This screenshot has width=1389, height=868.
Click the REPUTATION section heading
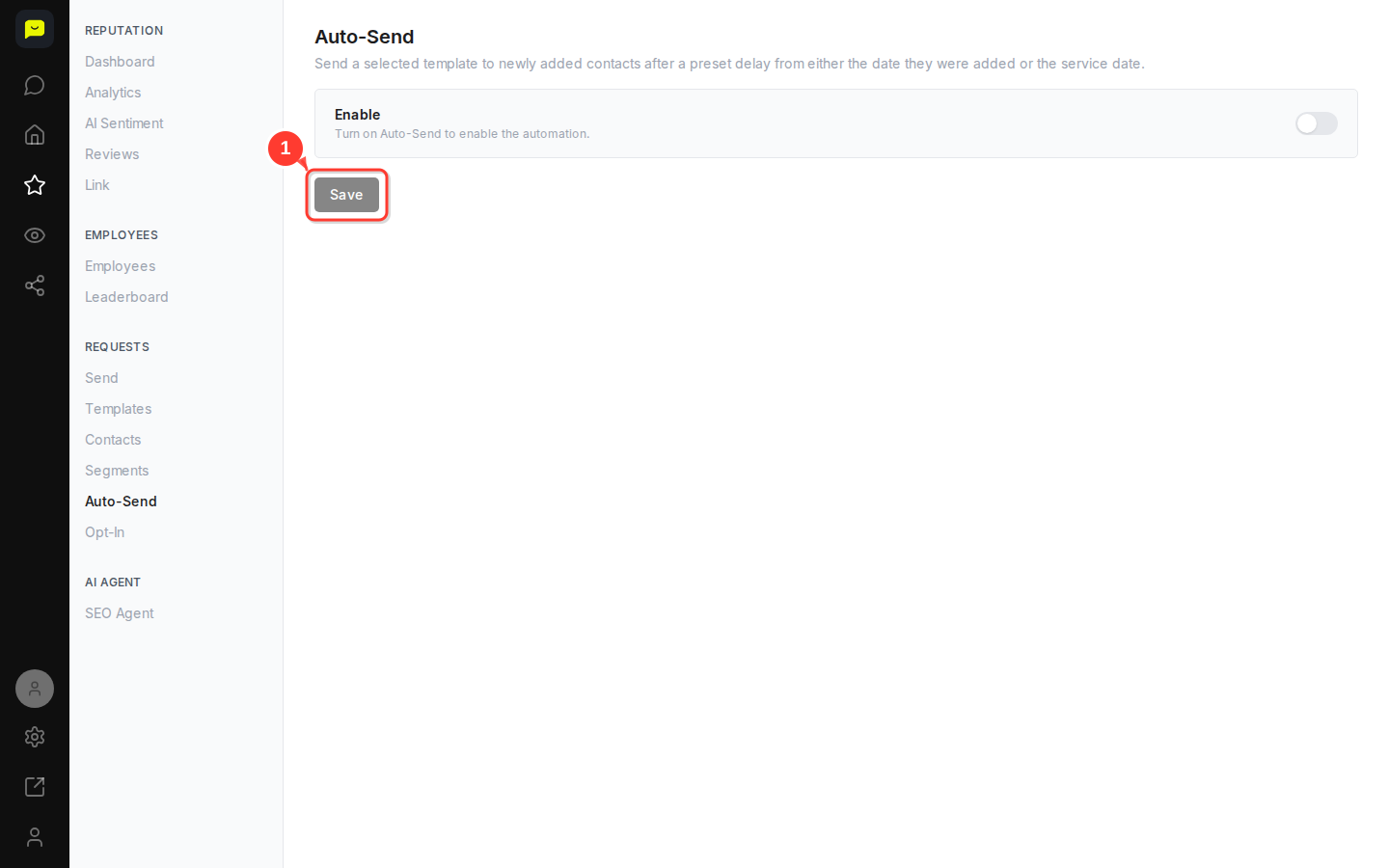pos(124,31)
